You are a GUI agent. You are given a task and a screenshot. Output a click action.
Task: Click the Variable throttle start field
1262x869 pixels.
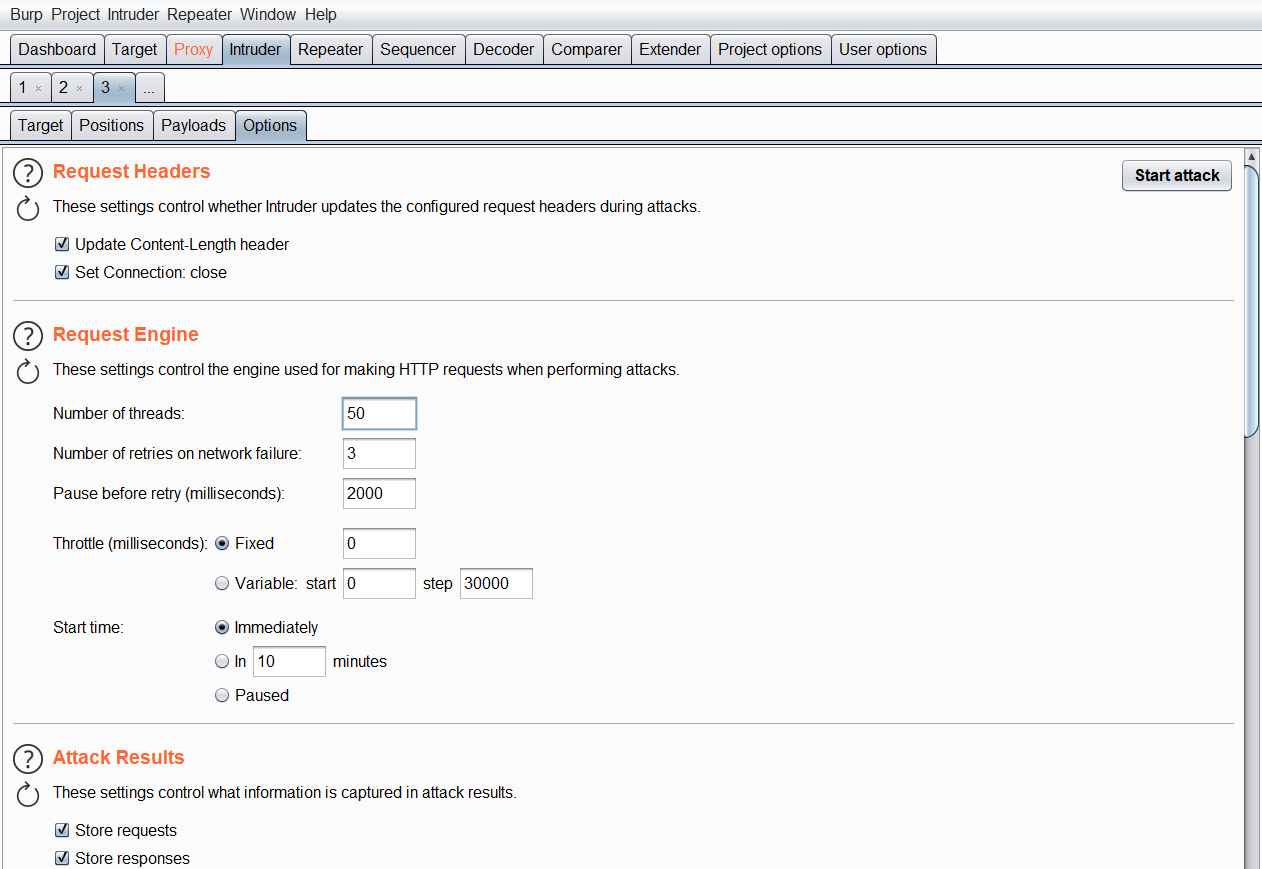pyautogui.click(x=379, y=583)
